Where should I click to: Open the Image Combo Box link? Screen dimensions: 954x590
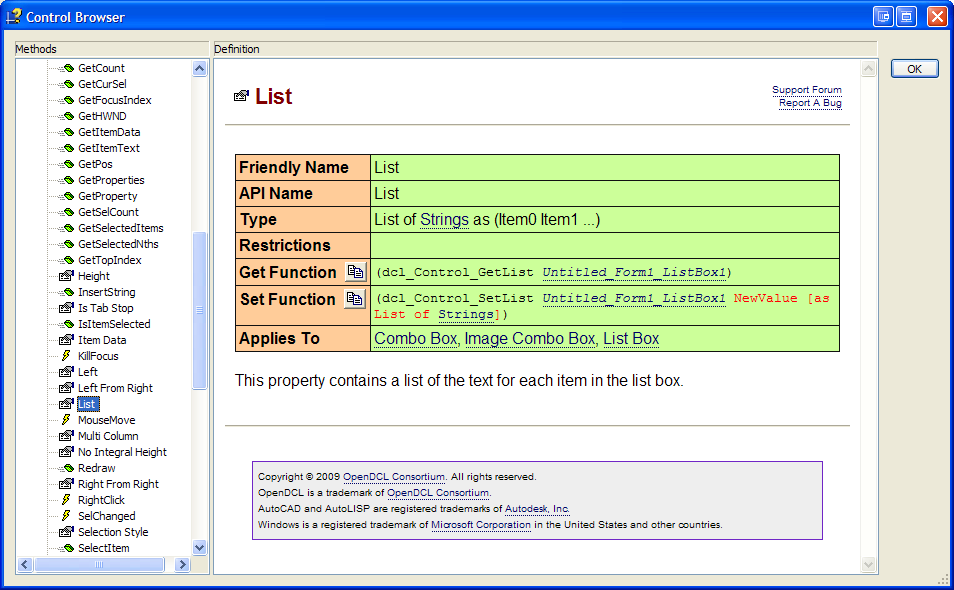(530, 338)
